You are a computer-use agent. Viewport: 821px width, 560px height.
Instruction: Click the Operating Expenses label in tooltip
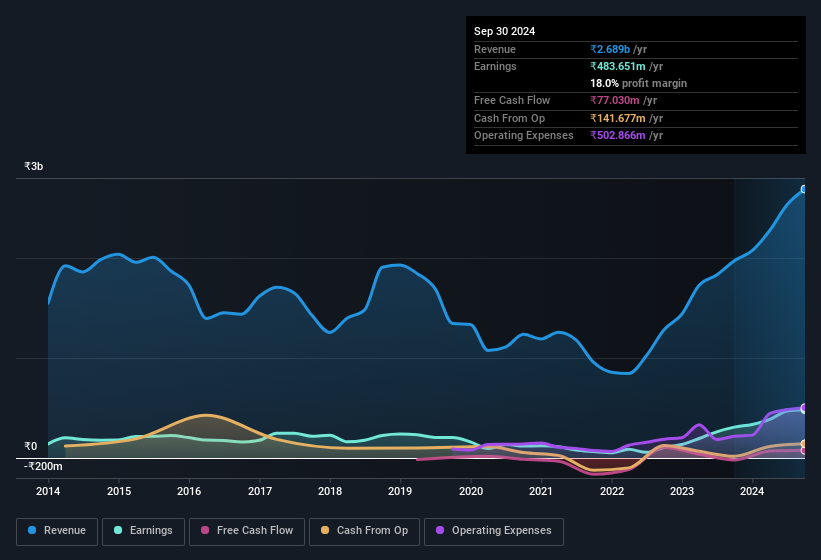click(x=524, y=136)
